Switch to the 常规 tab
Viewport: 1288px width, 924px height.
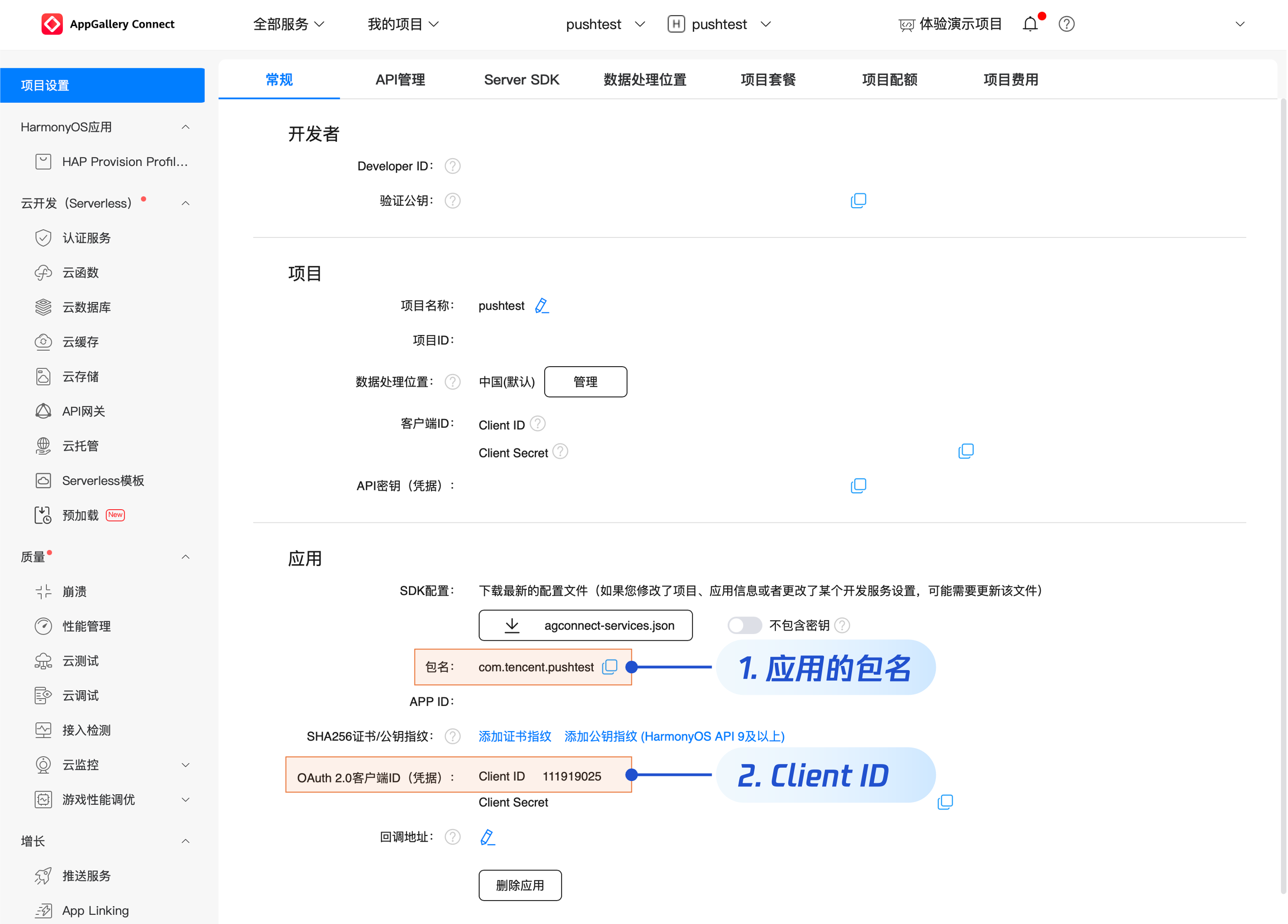pos(279,80)
